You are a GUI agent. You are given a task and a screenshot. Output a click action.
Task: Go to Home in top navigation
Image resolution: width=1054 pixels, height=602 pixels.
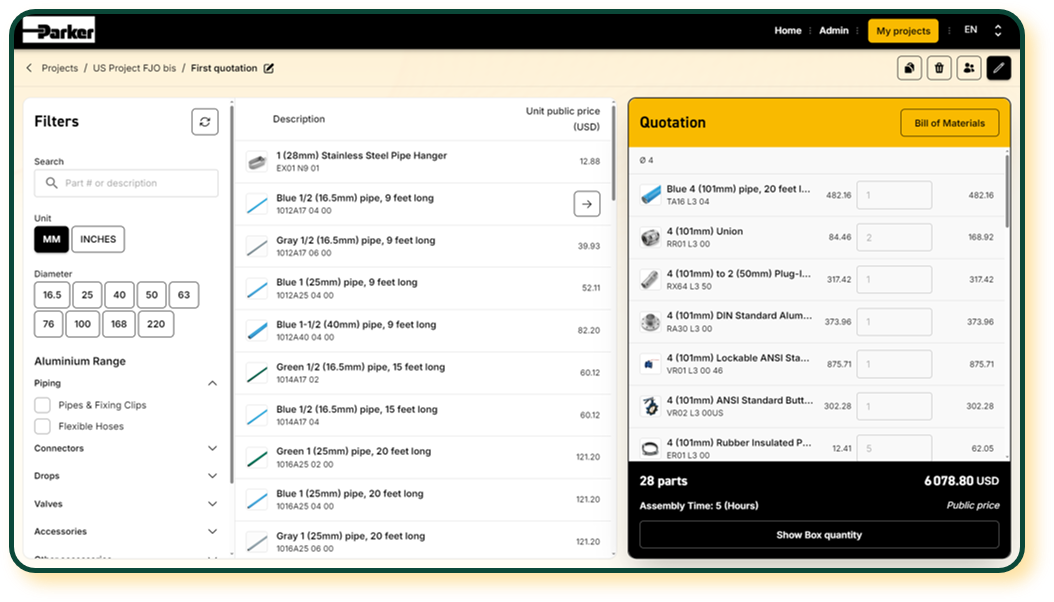click(787, 31)
